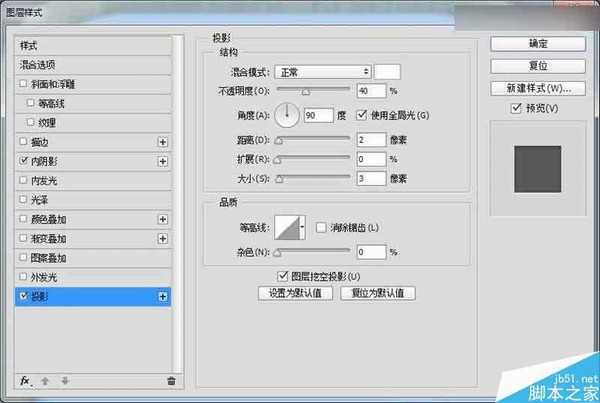600x403 pixels.
Task: Click the 确定 button
Action: click(536, 44)
